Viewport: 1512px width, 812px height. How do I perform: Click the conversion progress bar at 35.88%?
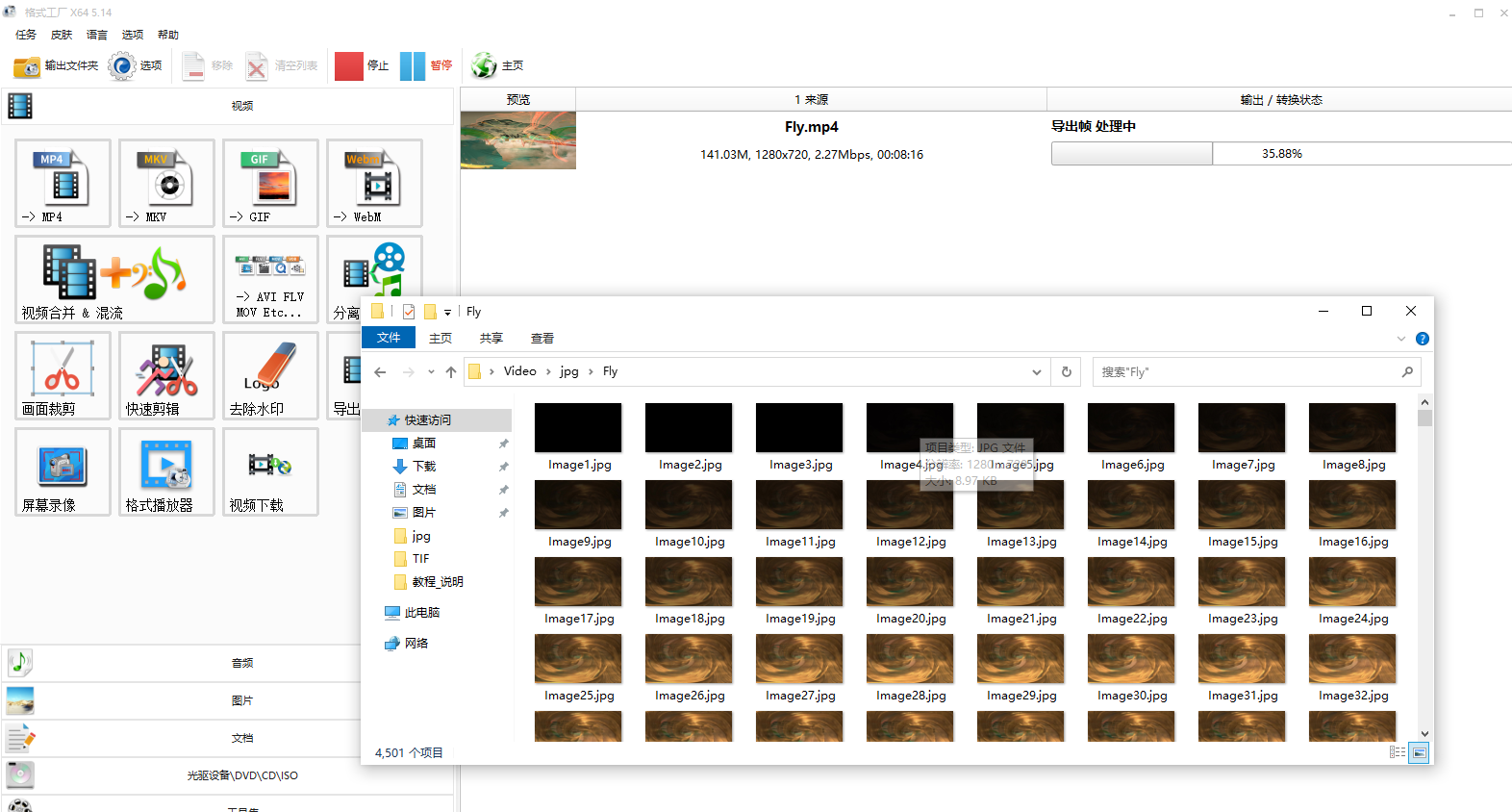(1281, 154)
